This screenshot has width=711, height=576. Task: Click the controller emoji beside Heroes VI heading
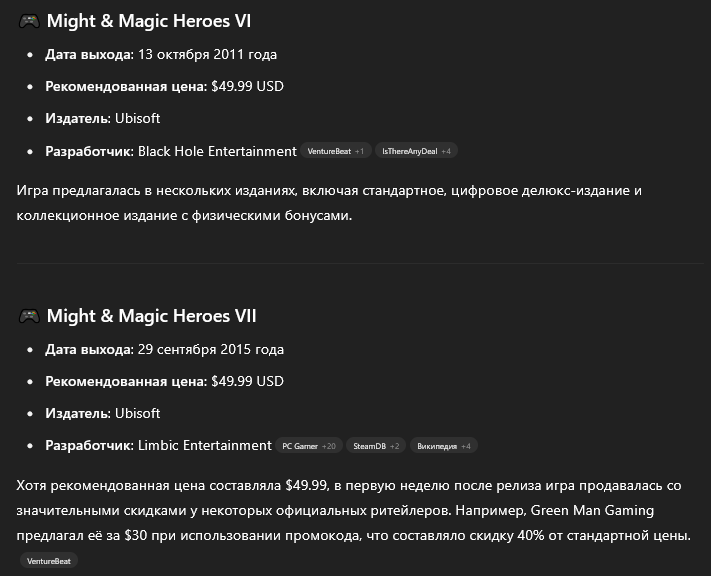click(29, 21)
